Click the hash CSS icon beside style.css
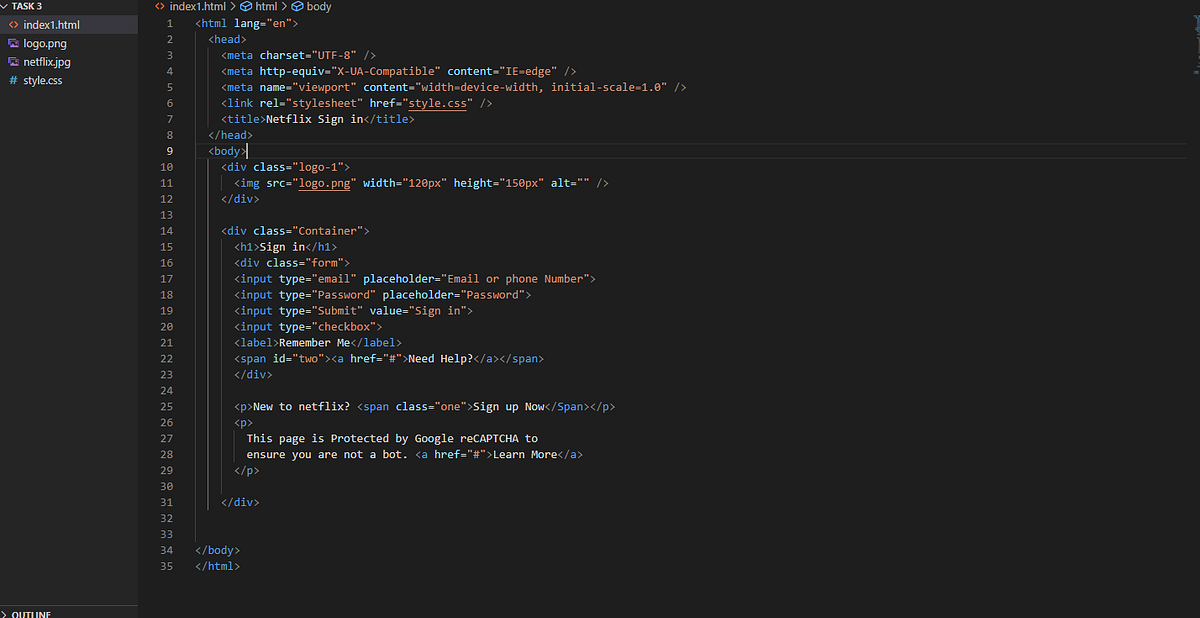The width and height of the screenshot is (1200, 618). coord(13,81)
